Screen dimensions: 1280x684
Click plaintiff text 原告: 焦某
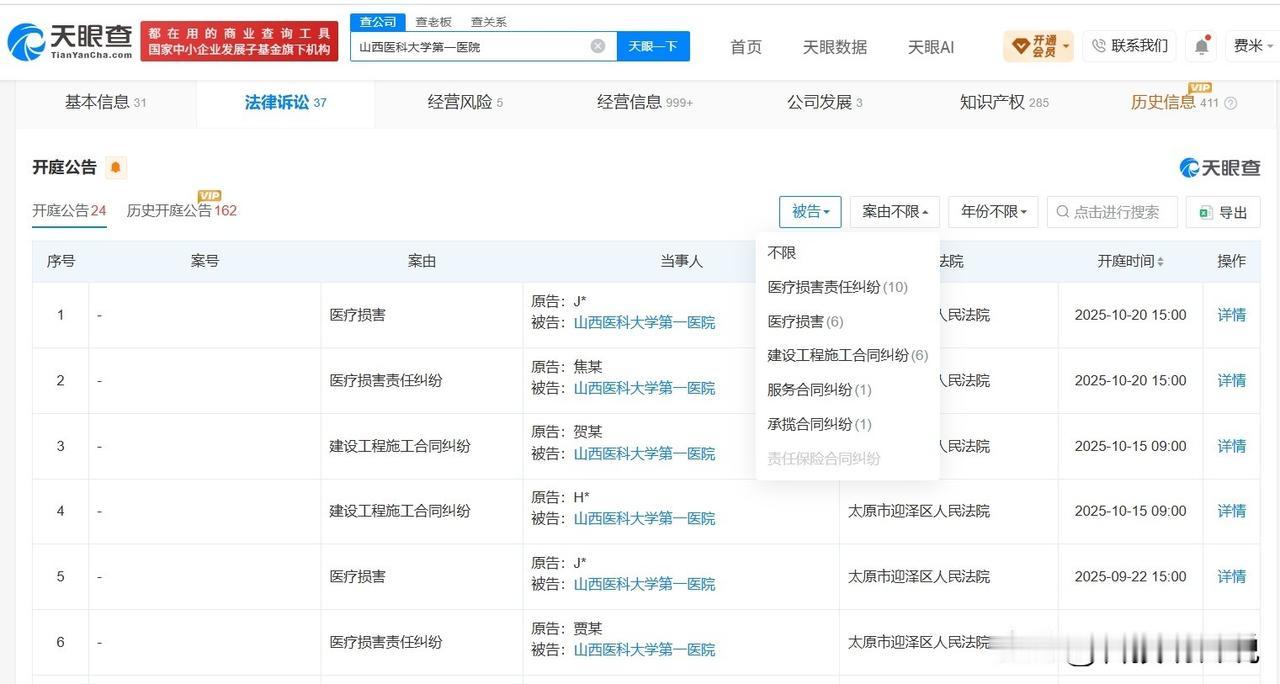[567, 366]
